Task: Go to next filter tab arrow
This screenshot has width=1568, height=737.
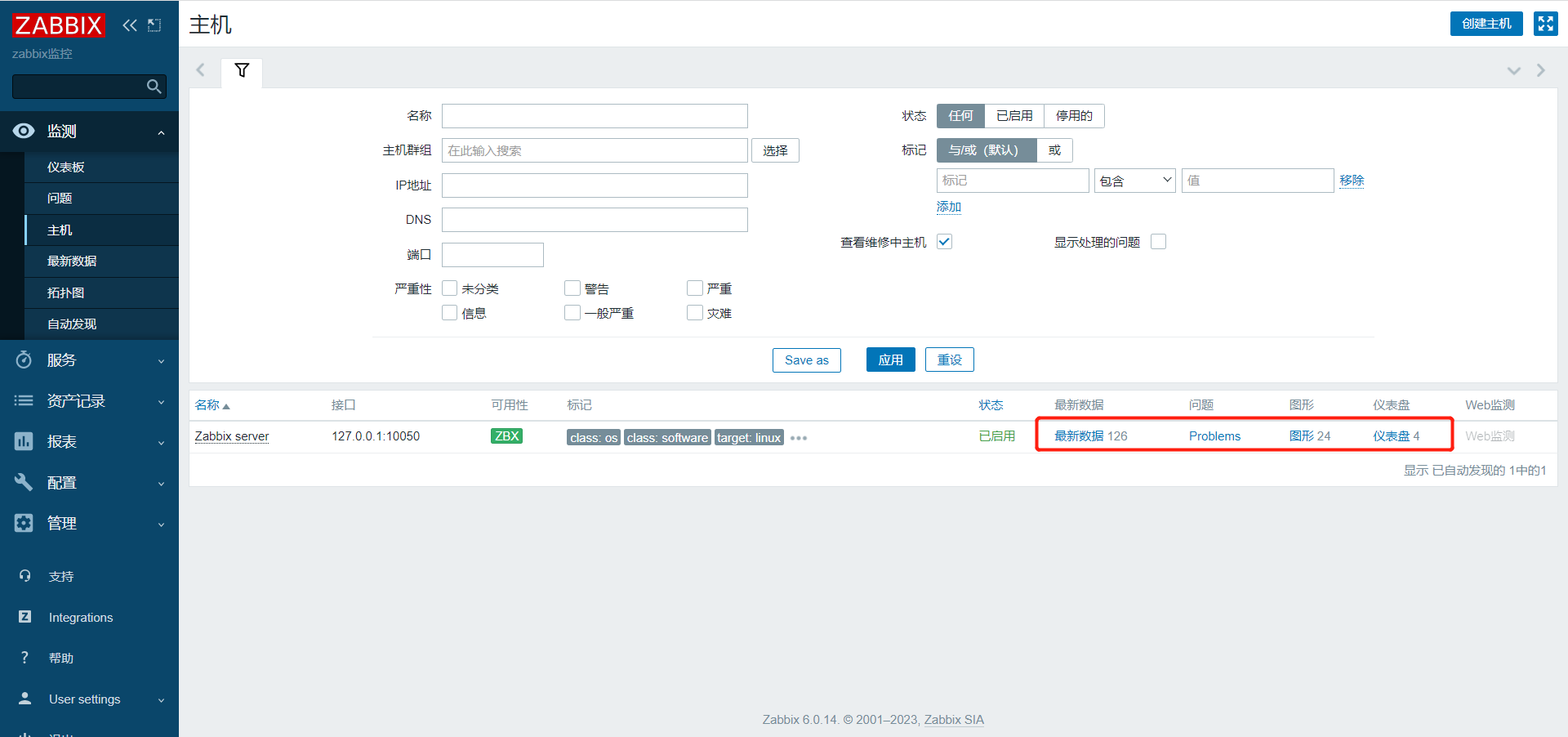Action: click(1541, 70)
